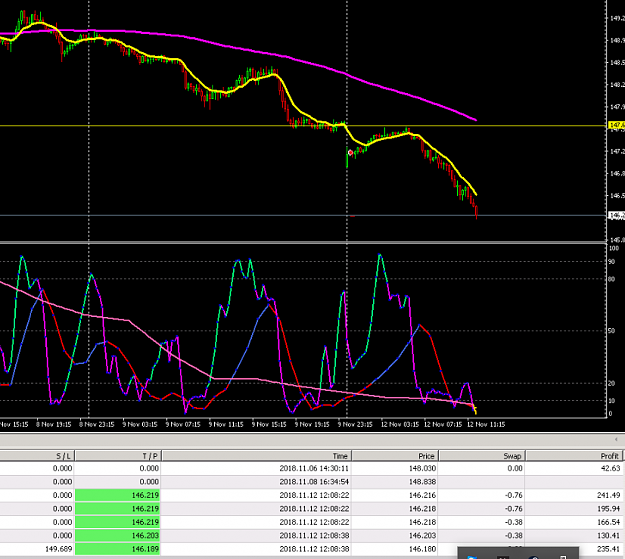
Task: Click the 50 level in indicator scale
Action: tap(611, 331)
